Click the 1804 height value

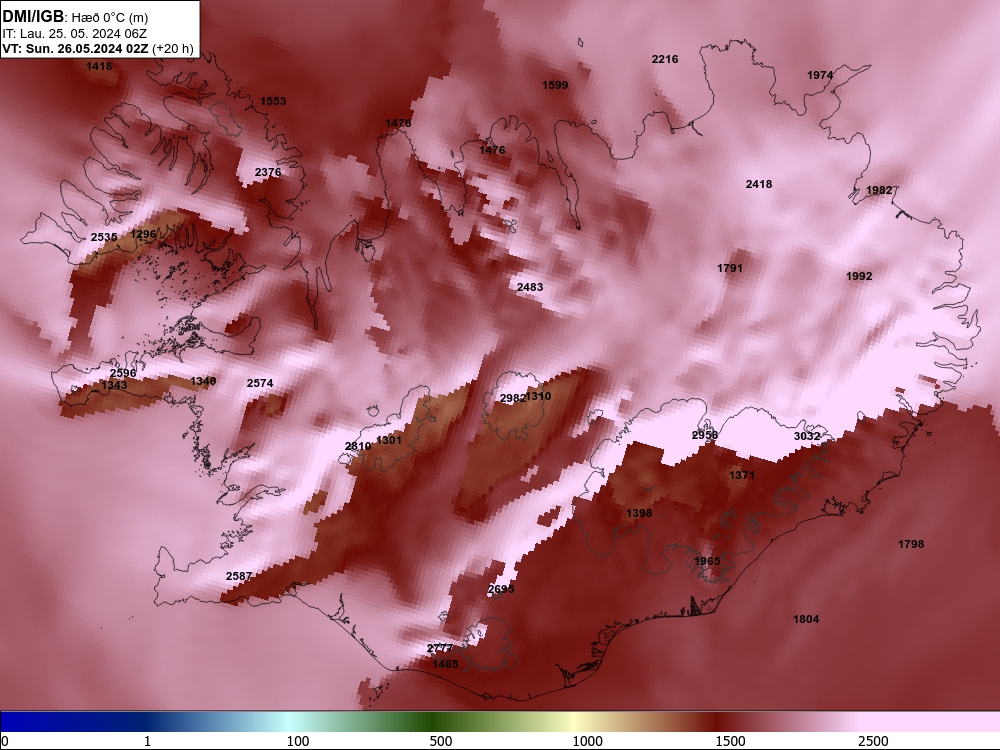pos(806,619)
